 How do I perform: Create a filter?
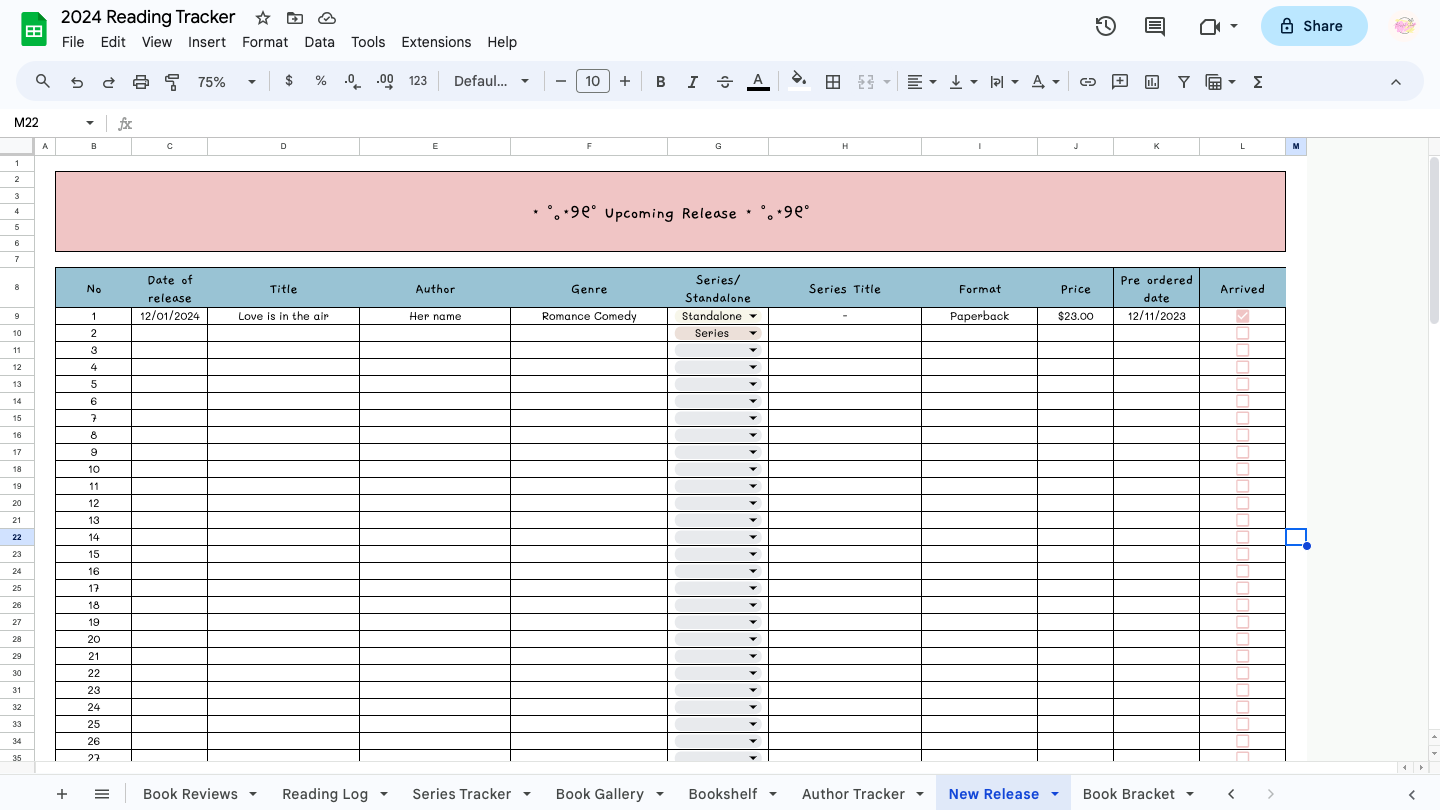click(x=1184, y=82)
